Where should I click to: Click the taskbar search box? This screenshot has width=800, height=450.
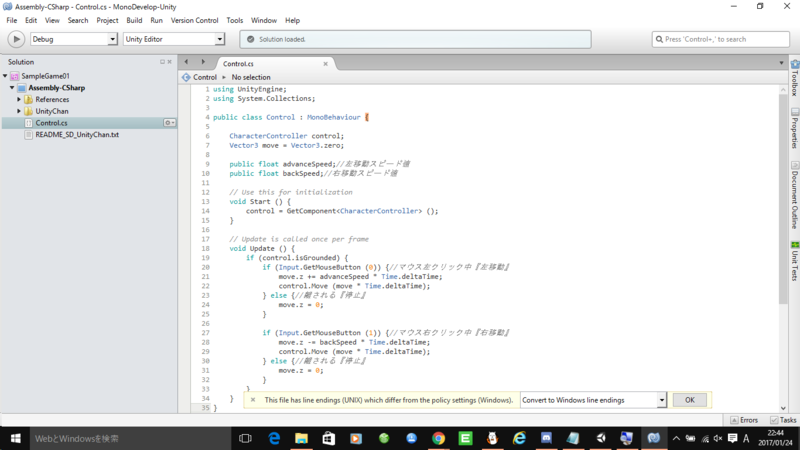[130, 438]
